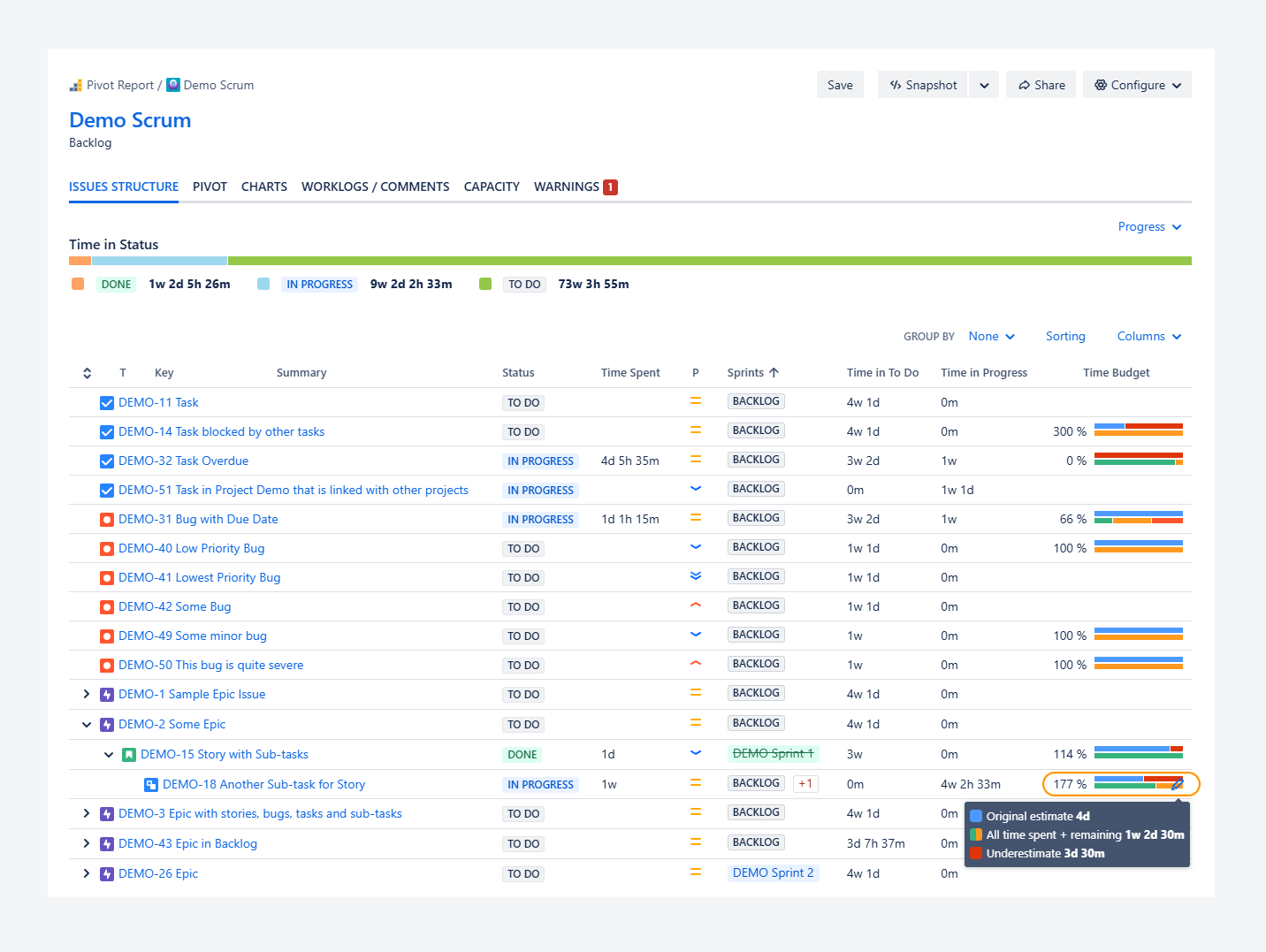The image size is (1266, 952).
Task: Click the IN PROGRESS status of DEMO-32
Action: pos(540,461)
